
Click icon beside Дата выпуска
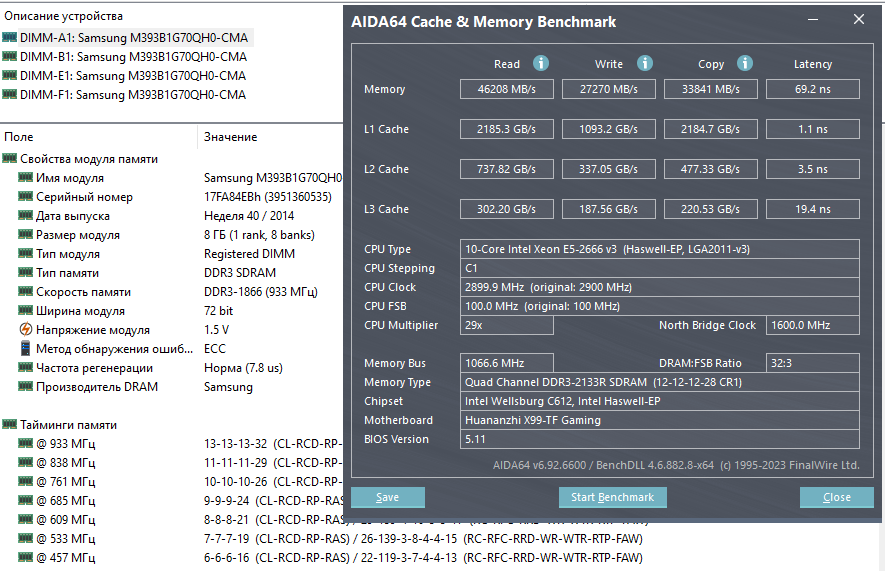[25, 216]
